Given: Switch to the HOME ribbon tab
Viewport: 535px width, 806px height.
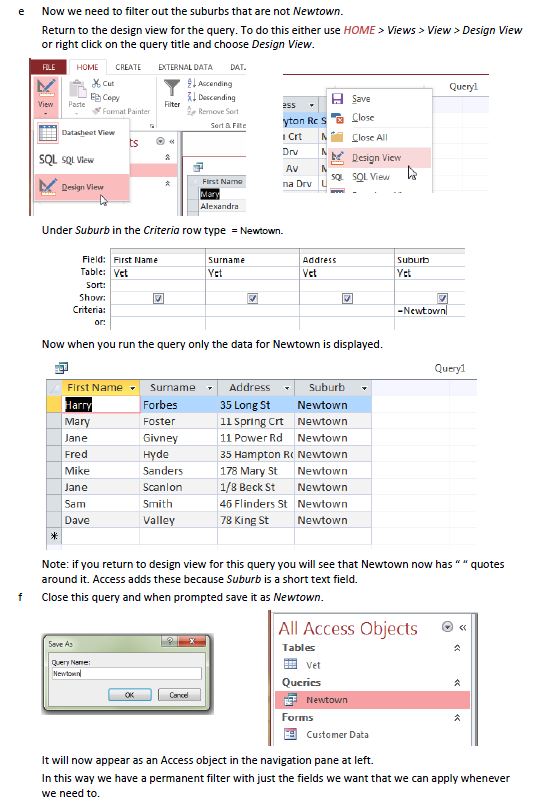Looking at the screenshot, I should 87,67.
